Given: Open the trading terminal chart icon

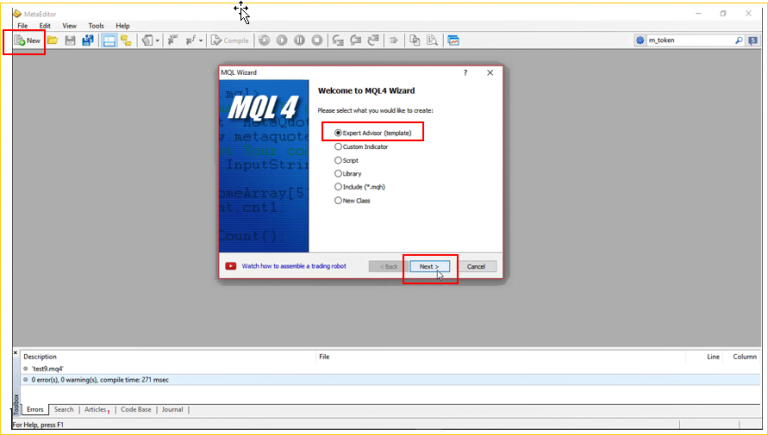Looking at the screenshot, I should [454, 41].
